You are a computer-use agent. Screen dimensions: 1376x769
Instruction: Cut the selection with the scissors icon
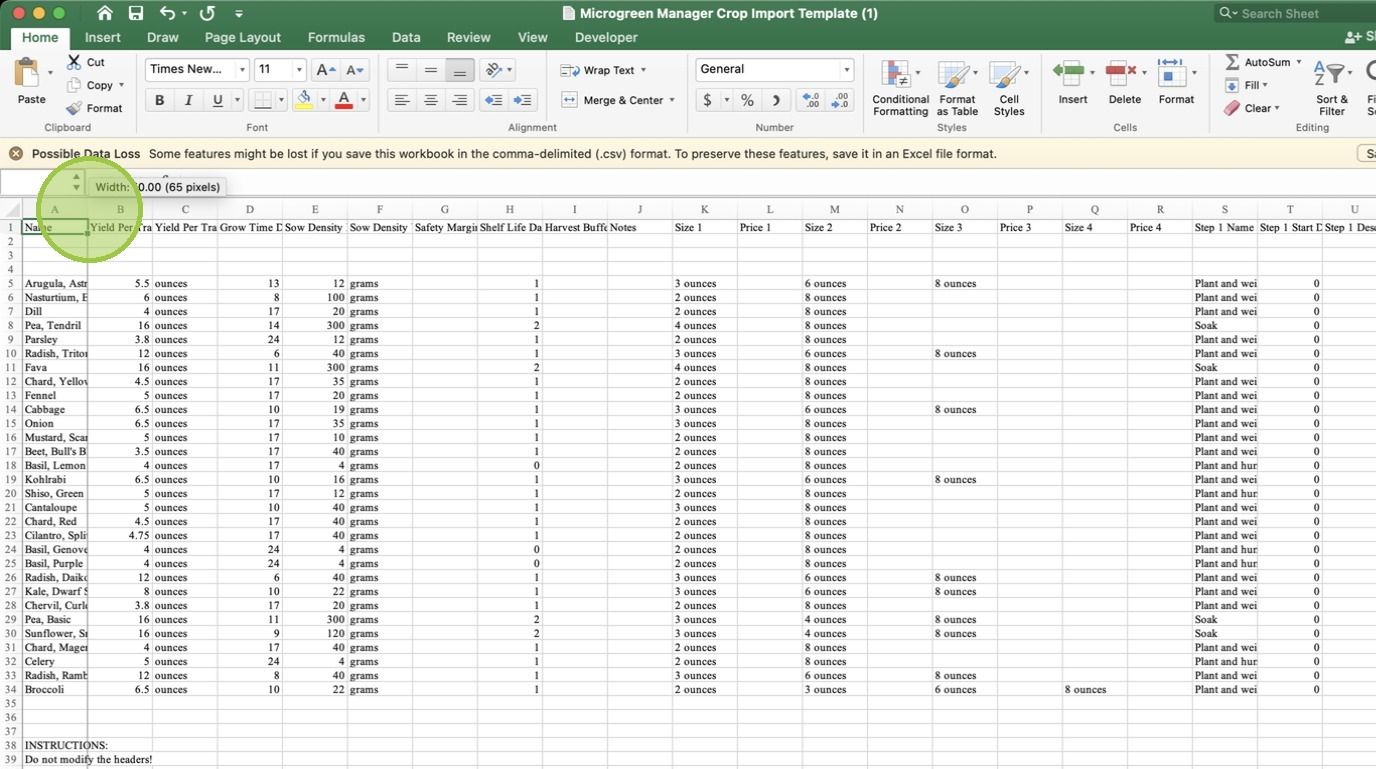point(74,62)
